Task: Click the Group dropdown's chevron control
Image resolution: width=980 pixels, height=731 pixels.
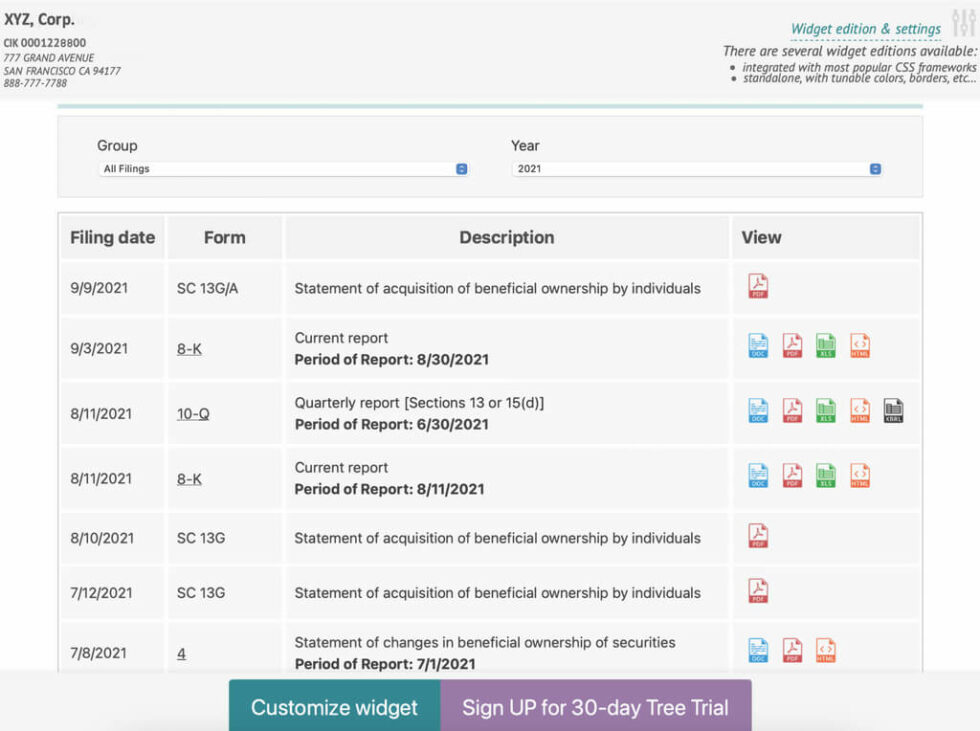Action: point(460,168)
